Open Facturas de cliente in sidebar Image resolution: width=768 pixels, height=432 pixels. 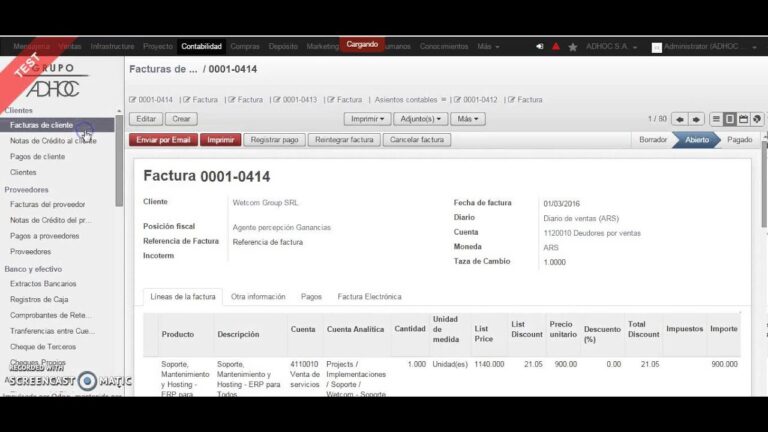pos(57,125)
